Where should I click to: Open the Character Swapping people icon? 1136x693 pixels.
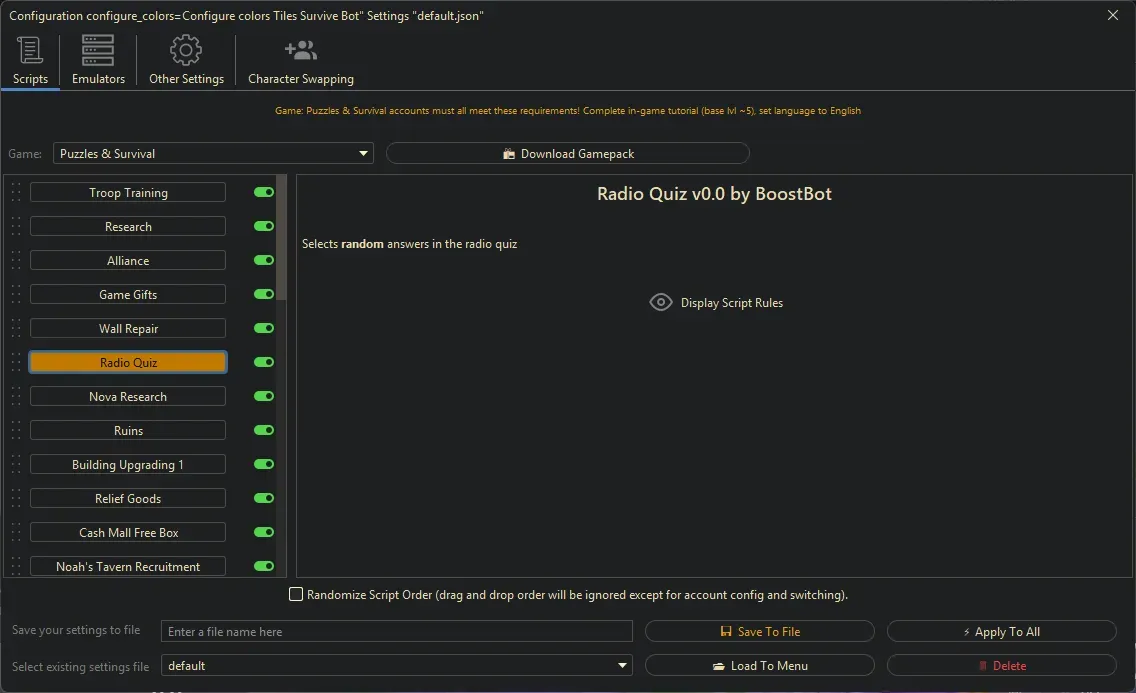click(300, 50)
